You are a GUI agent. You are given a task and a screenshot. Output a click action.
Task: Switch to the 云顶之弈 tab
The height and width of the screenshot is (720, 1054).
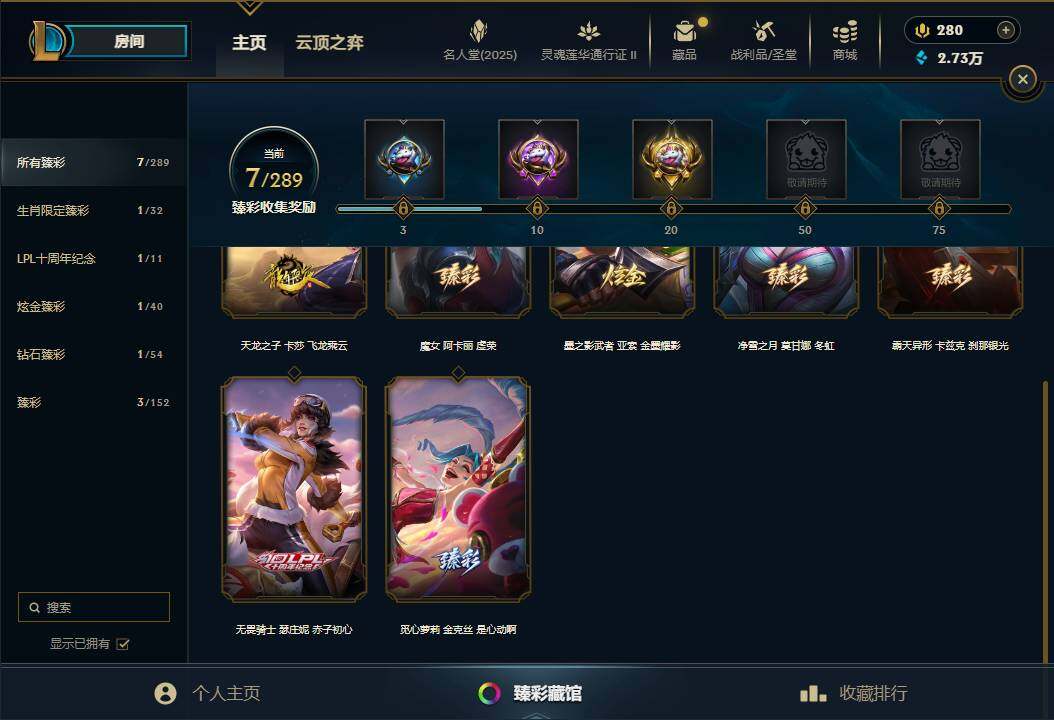pyautogui.click(x=329, y=43)
